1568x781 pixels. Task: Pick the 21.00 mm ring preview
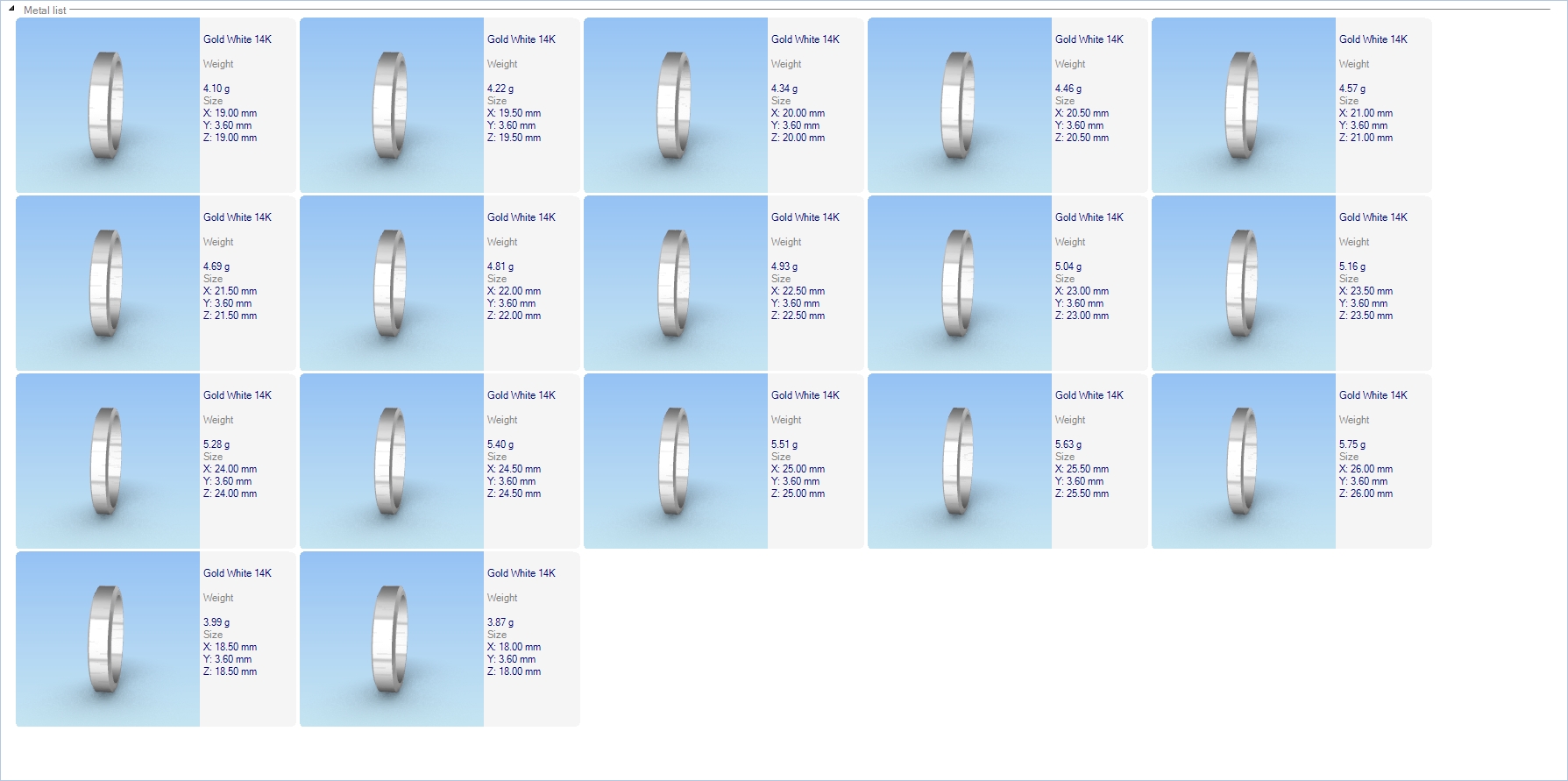pos(1244,105)
